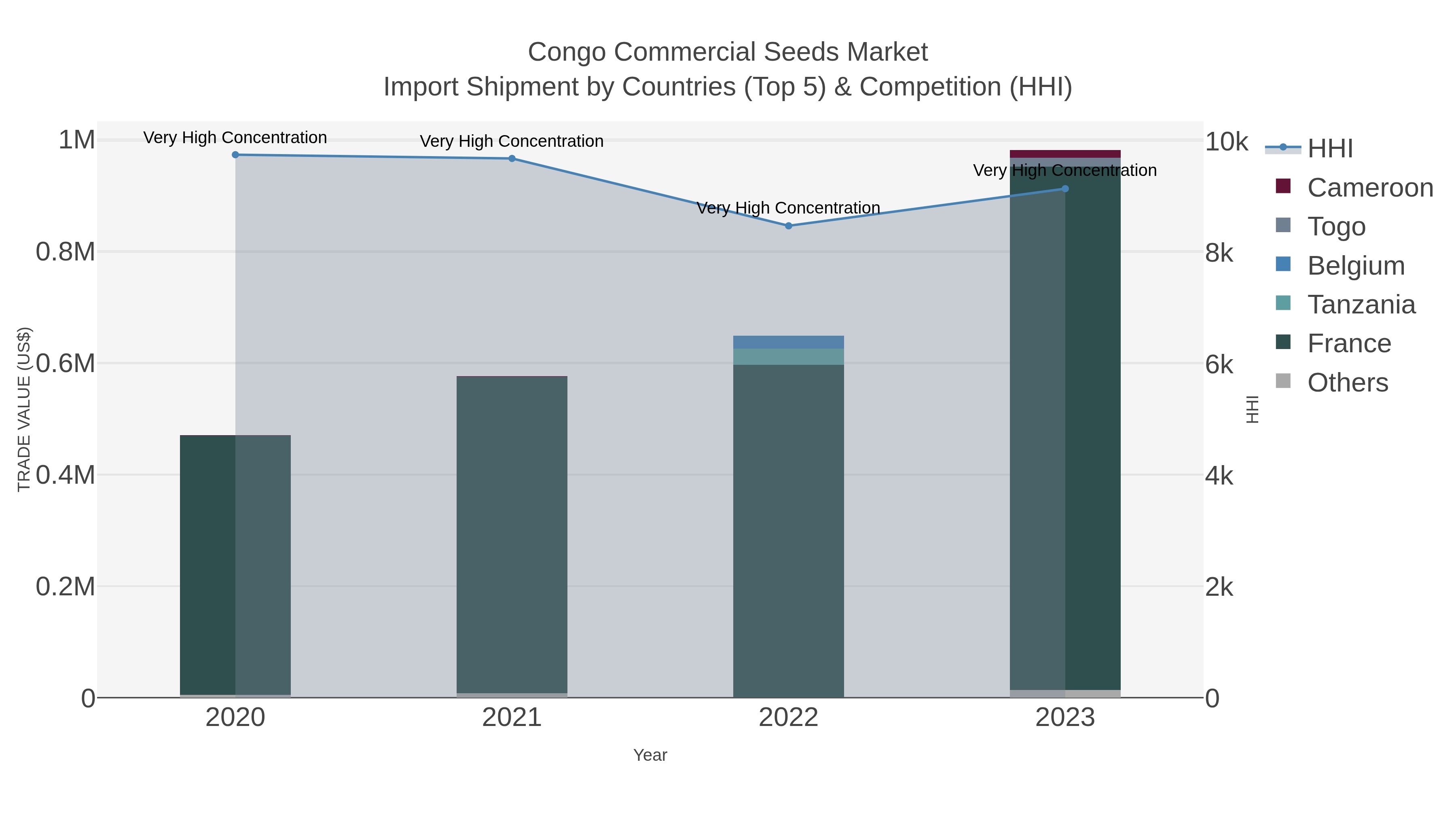The height and width of the screenshot is (819, 1456).
Task: Click 'Congo Commercial Seeds Market' title
Action: (x=728, y=52)
